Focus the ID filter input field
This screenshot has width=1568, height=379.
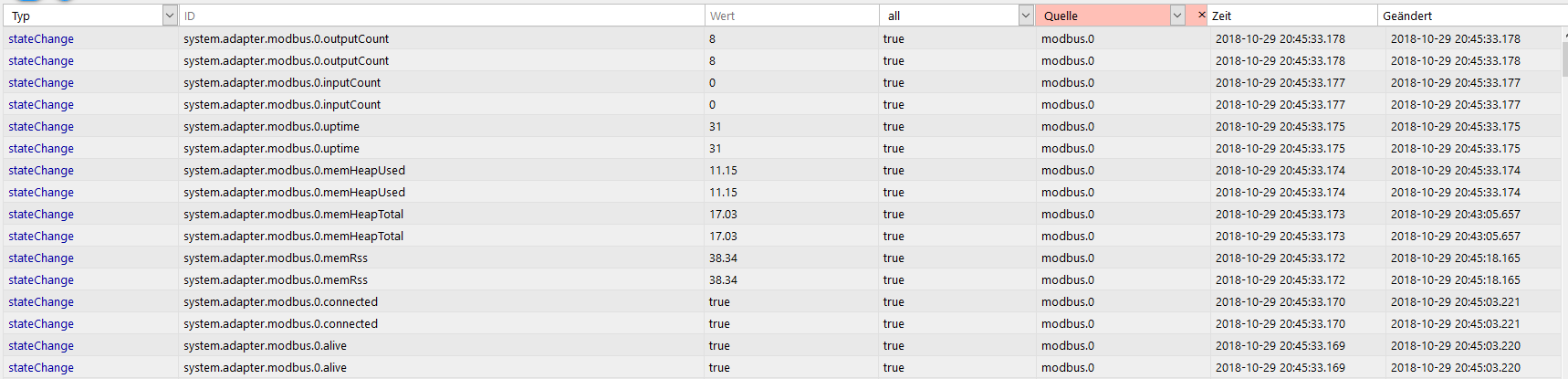pos(441,16)
